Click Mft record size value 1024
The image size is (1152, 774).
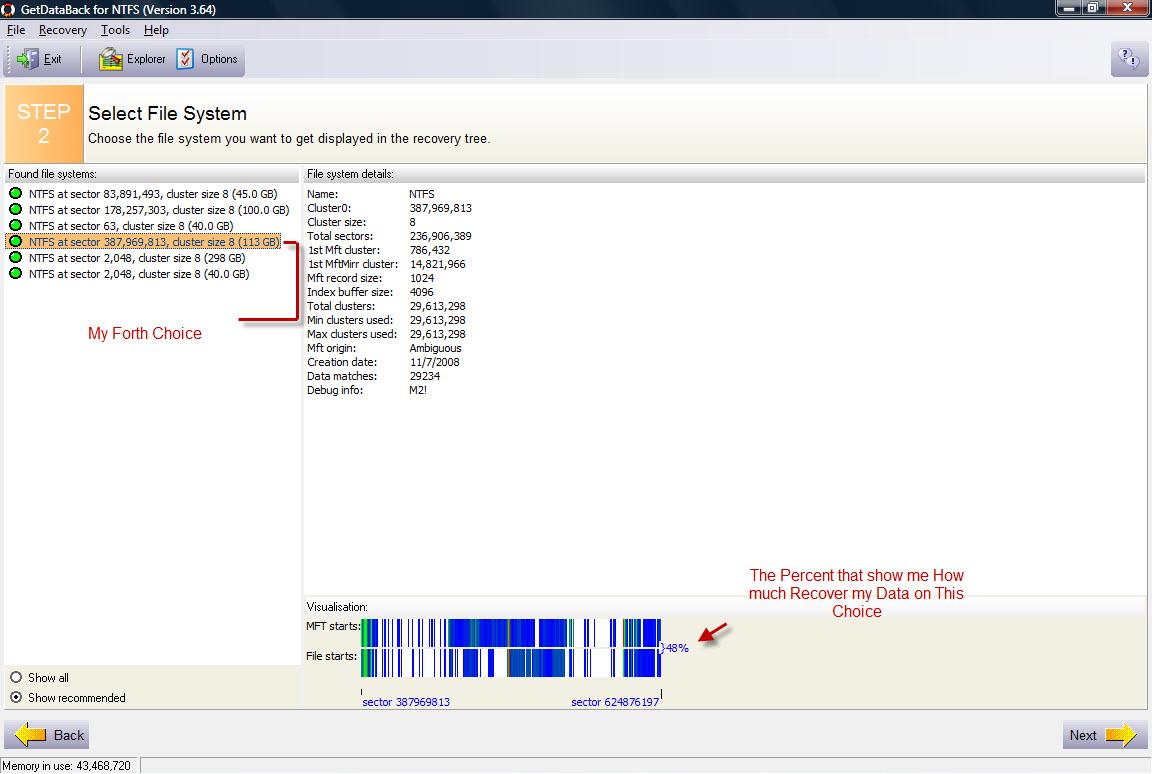click(x=422, y=278)
